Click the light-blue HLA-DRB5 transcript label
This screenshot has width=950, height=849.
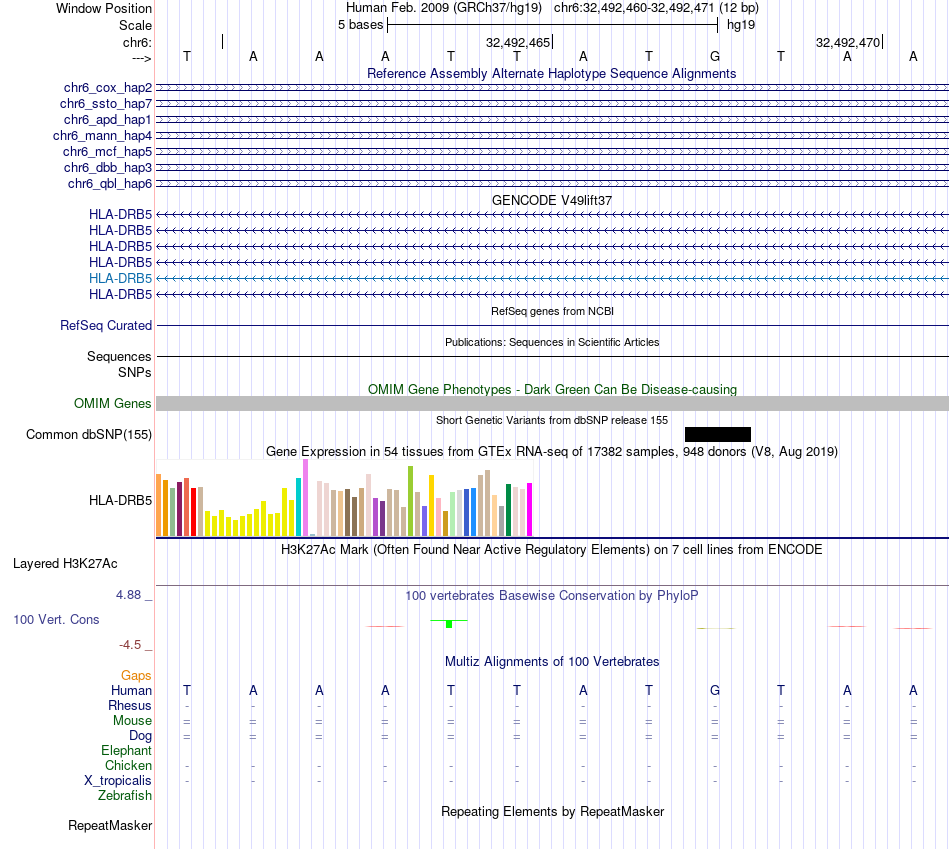coord(121,278)
